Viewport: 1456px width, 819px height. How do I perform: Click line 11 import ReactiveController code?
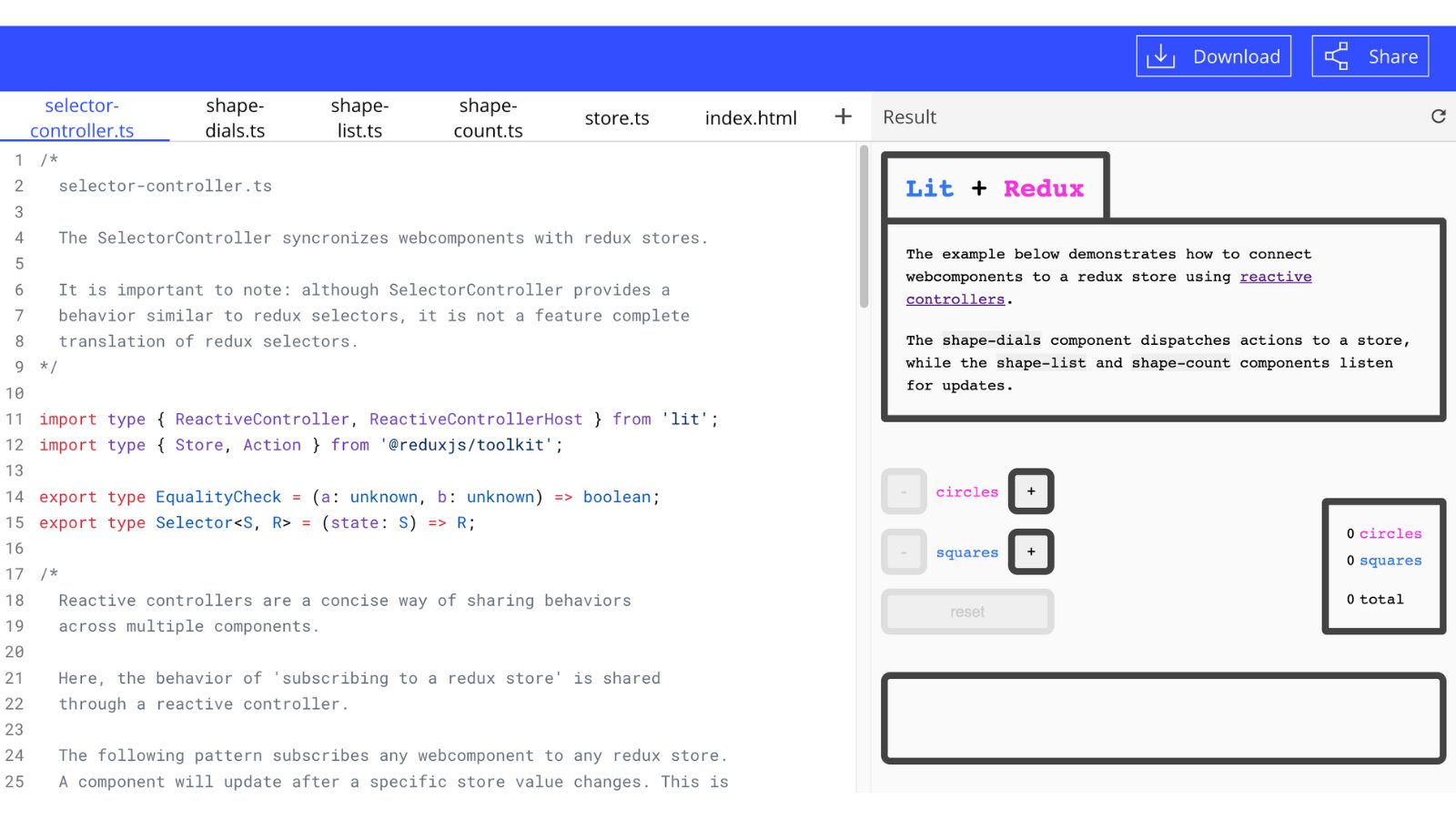379,420
